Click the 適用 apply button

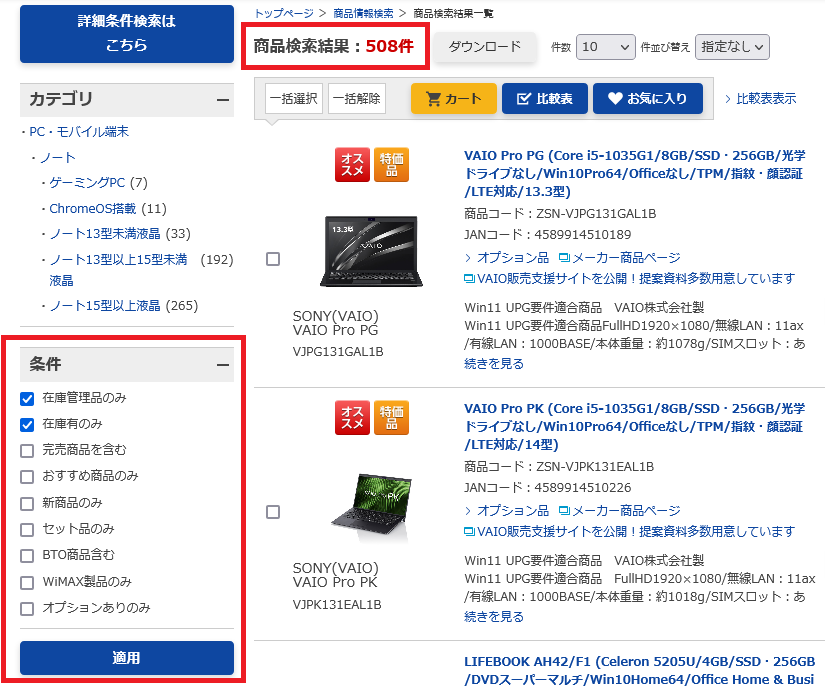[x=127, y=658]
